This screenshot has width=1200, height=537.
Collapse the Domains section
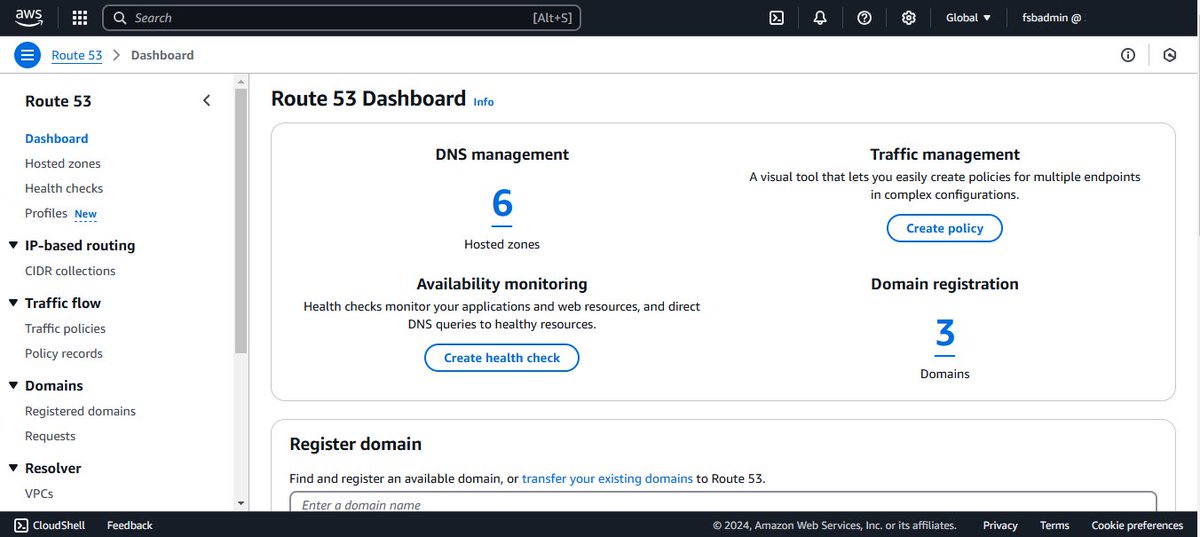(x=12, y=386)
